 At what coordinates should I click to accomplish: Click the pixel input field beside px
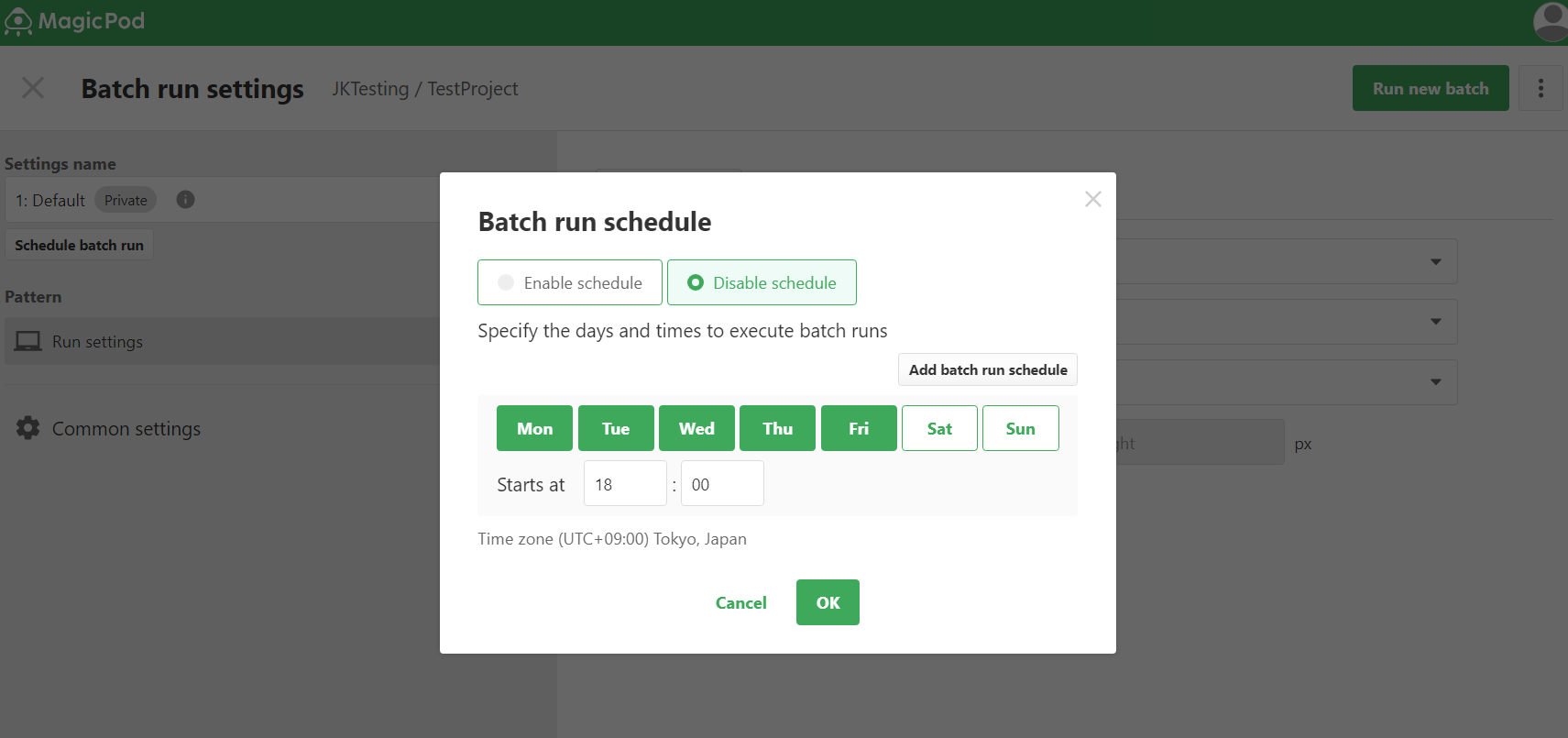1201,442
